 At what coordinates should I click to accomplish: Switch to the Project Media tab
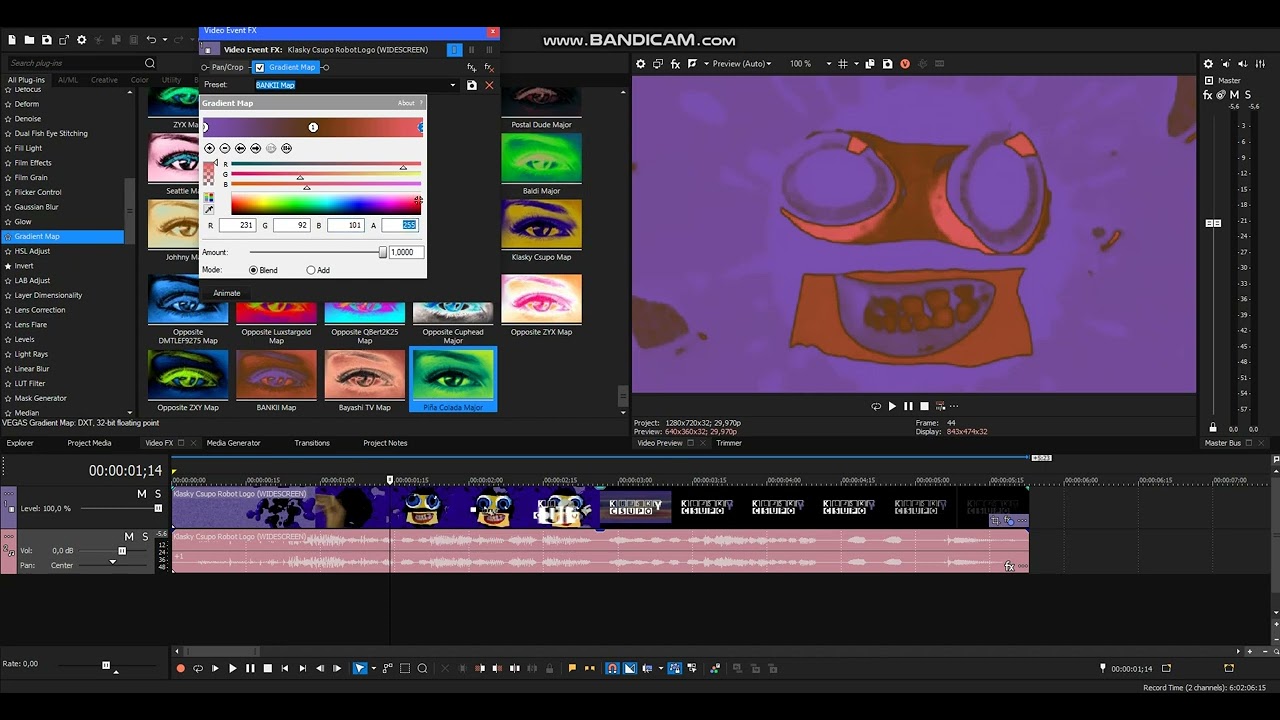point(89,443)
